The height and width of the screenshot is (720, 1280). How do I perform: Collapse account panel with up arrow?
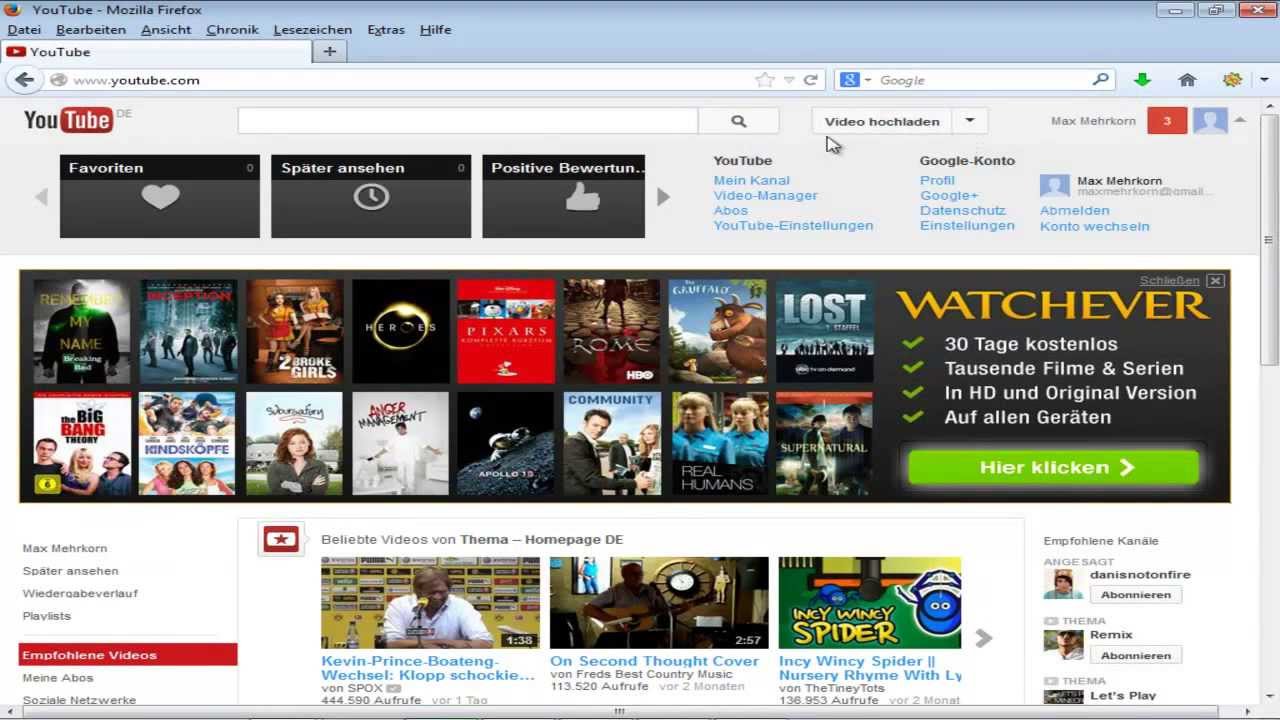point(1240,120)
